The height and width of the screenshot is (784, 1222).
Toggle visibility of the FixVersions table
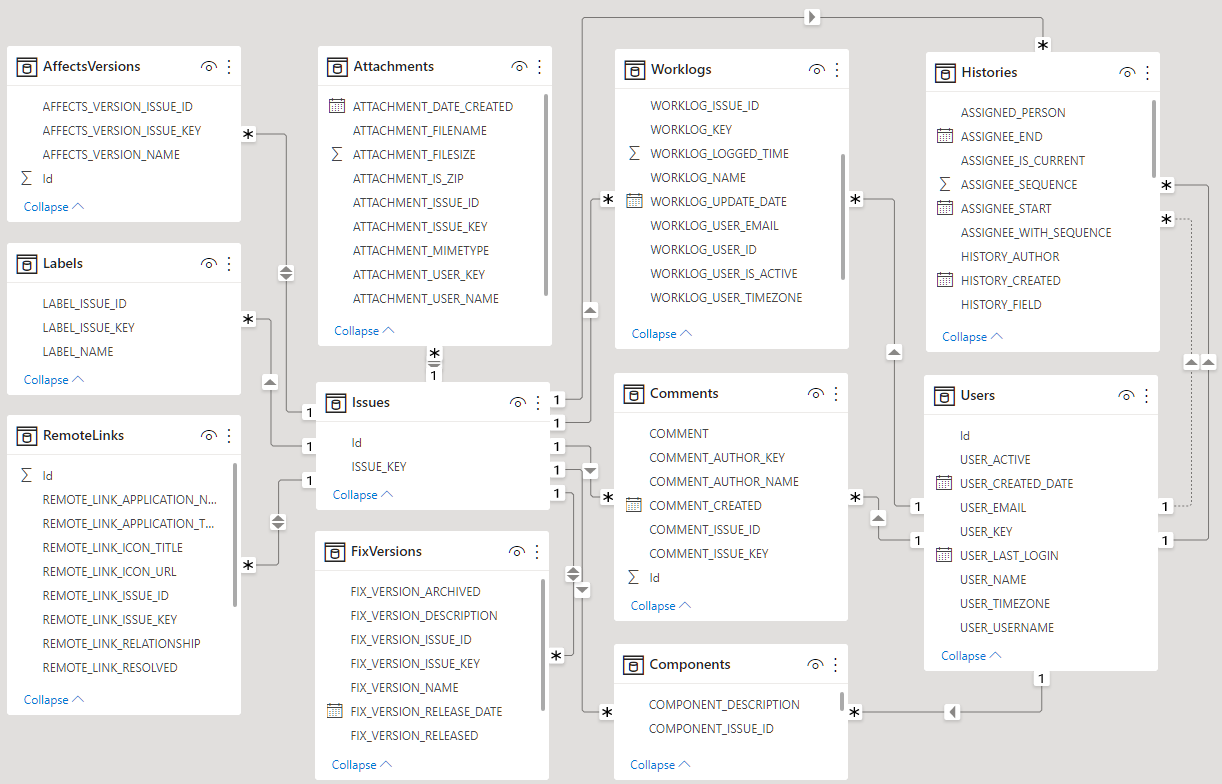point(517,551)
